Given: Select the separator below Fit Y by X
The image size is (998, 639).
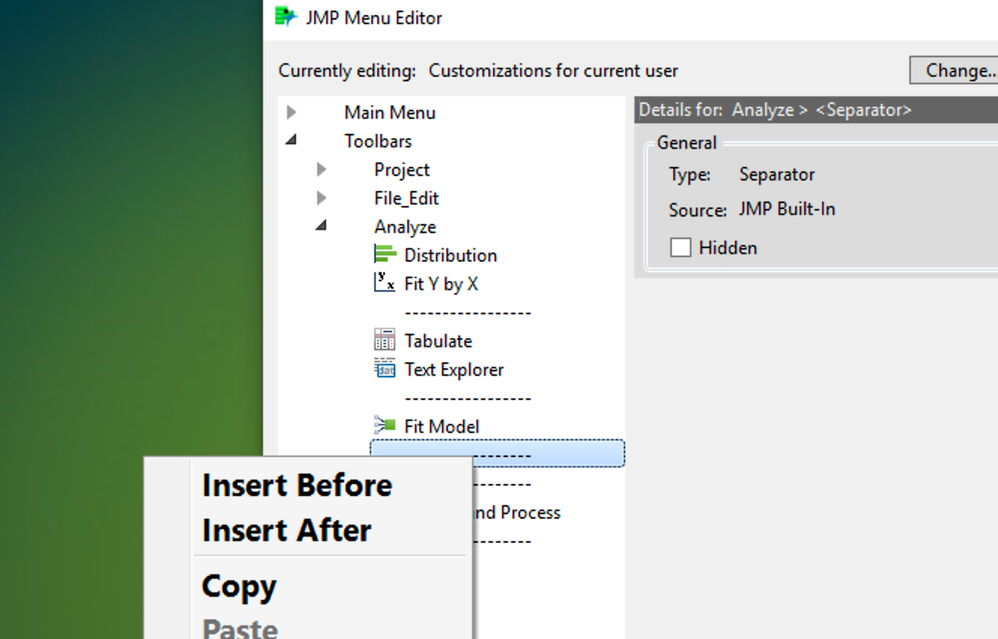Looking at the screenshot, I should (468, 312).
